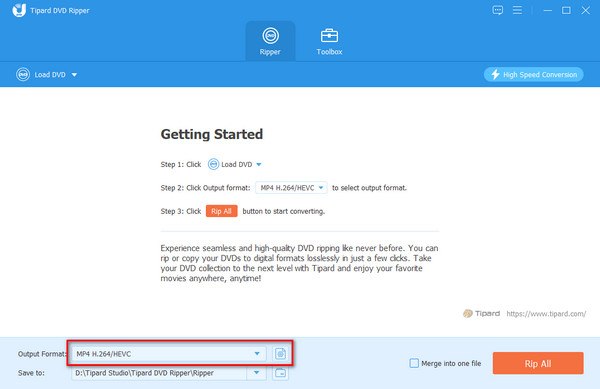Open MP4 H.264/HEVC dropdown in Step 2

tap(291, 188)
